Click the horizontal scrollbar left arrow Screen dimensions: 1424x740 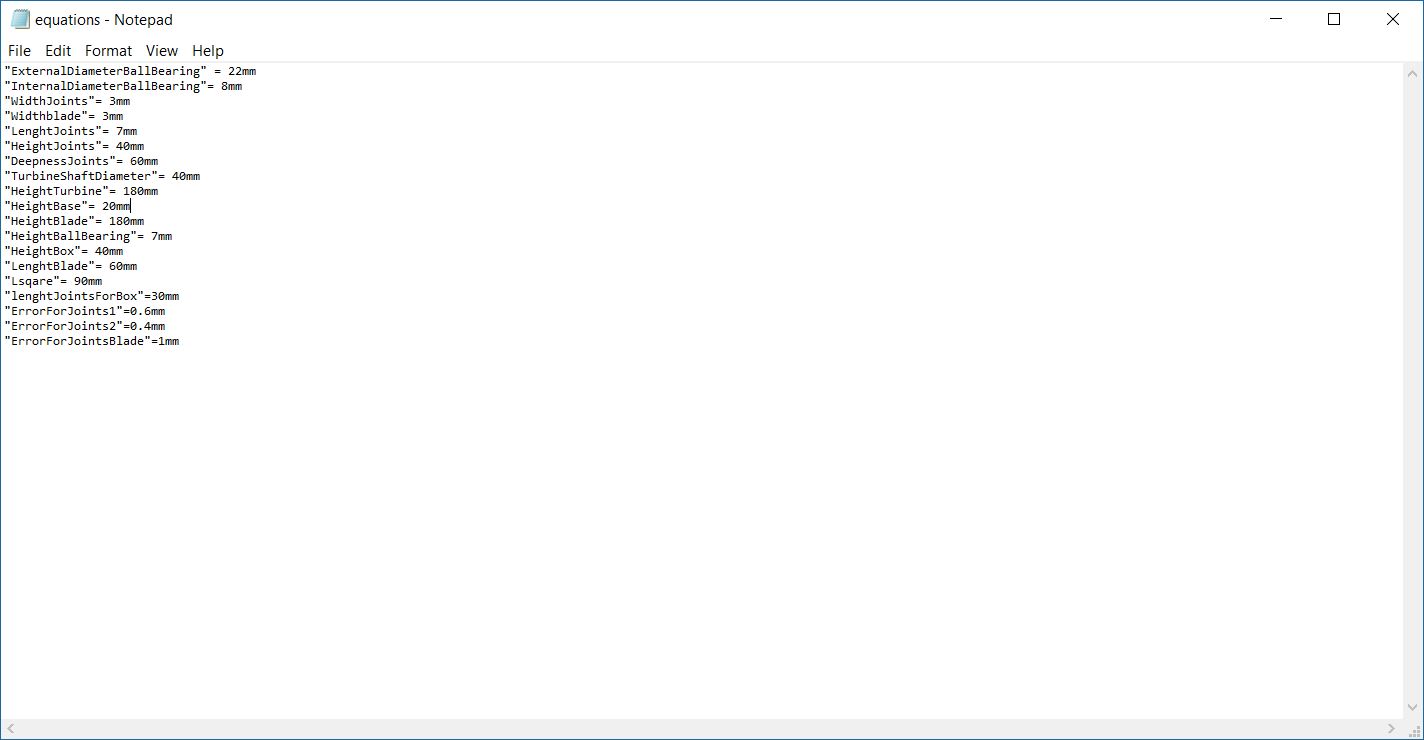(11, 729)
